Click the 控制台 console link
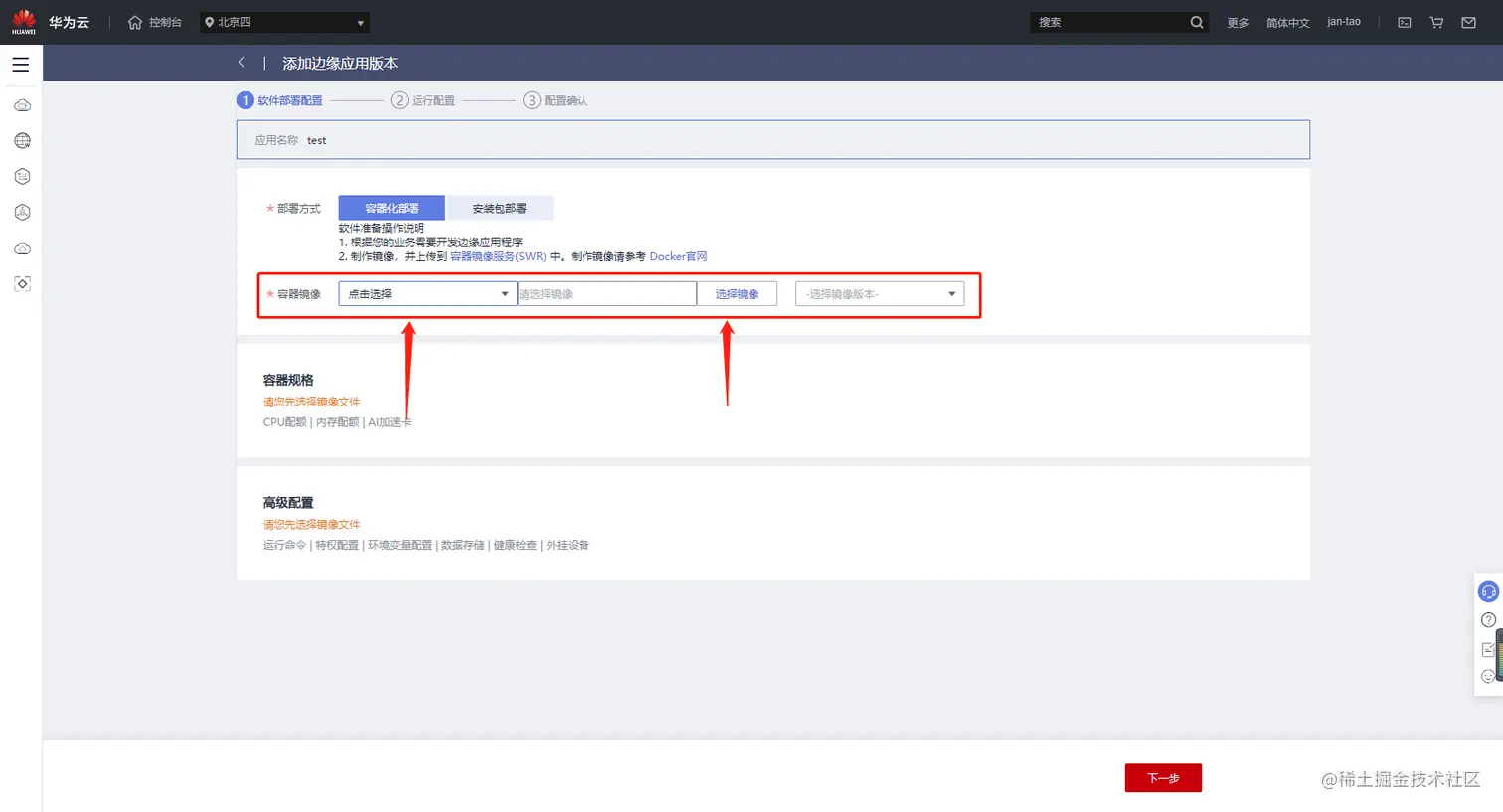This screenshot has width=1503, height=812. (x=166, y=22)
